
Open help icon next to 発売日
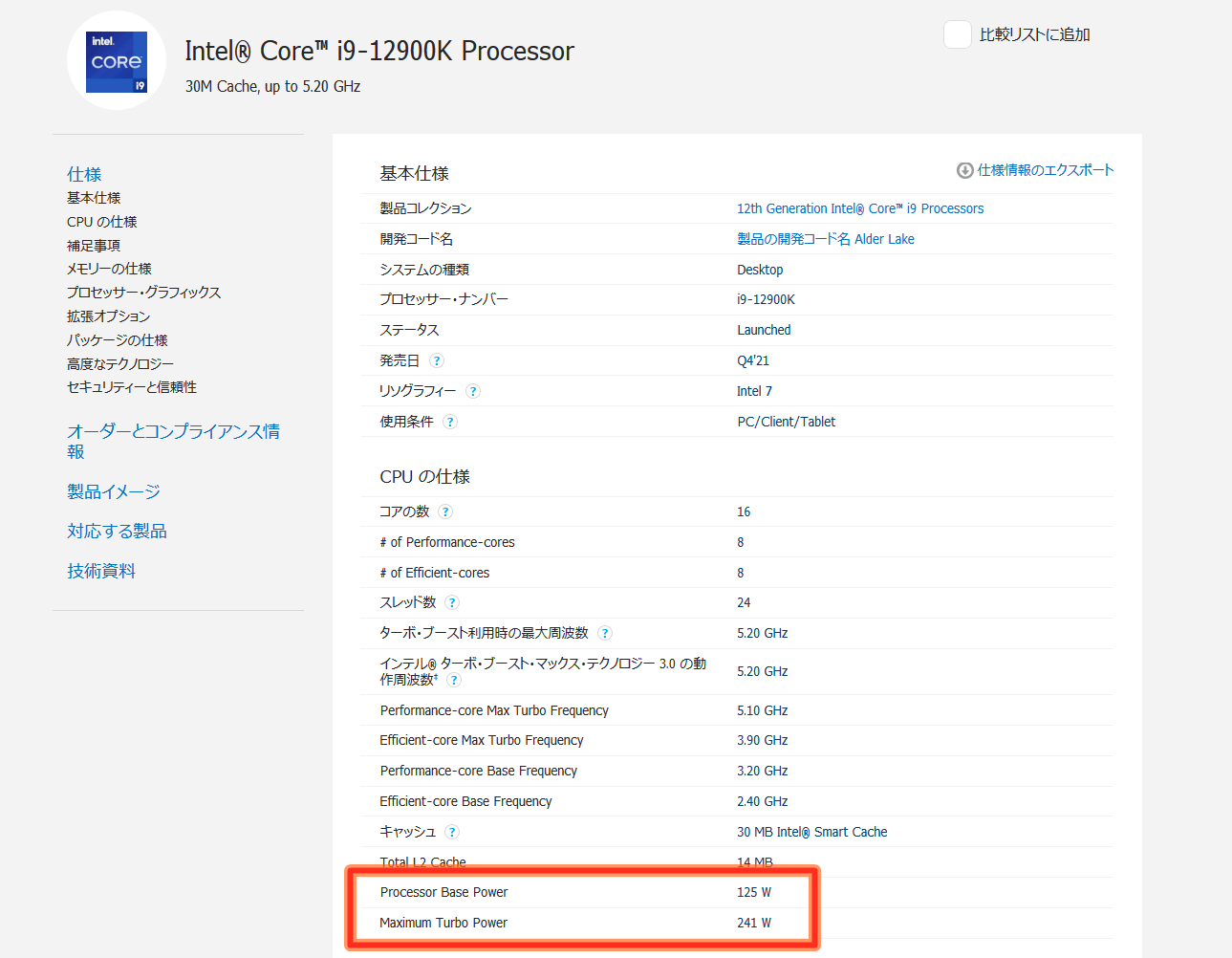pyautogui.click(x=437, y=360)
